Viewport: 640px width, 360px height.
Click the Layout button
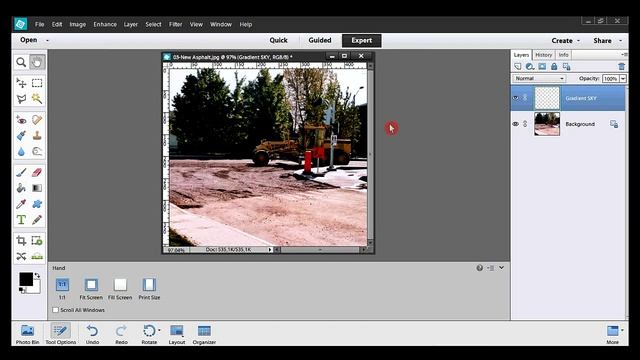[x=177, y=333]
